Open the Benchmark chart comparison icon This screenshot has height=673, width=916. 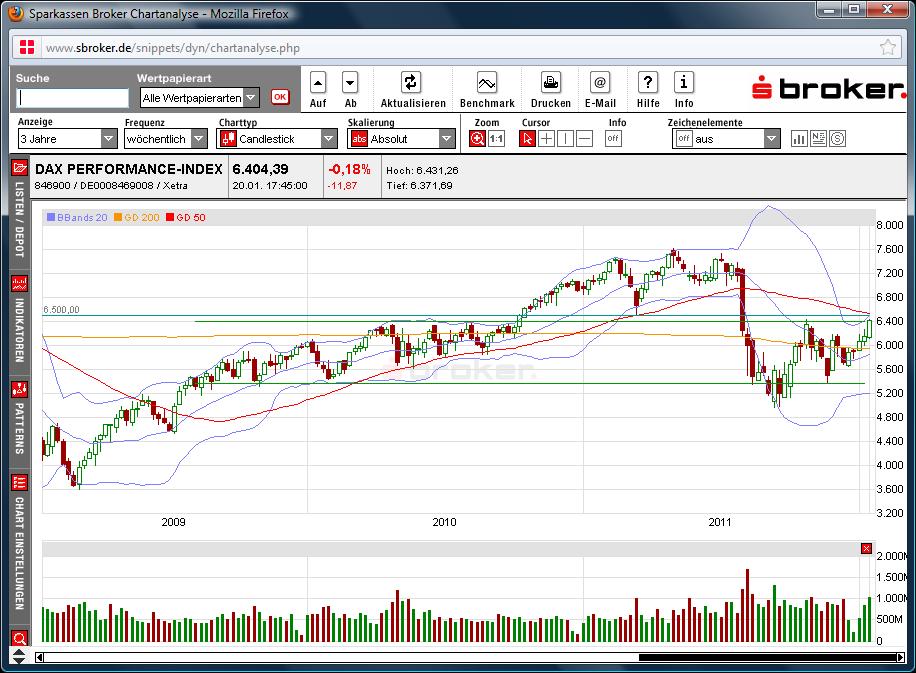(x=486, y=81)
